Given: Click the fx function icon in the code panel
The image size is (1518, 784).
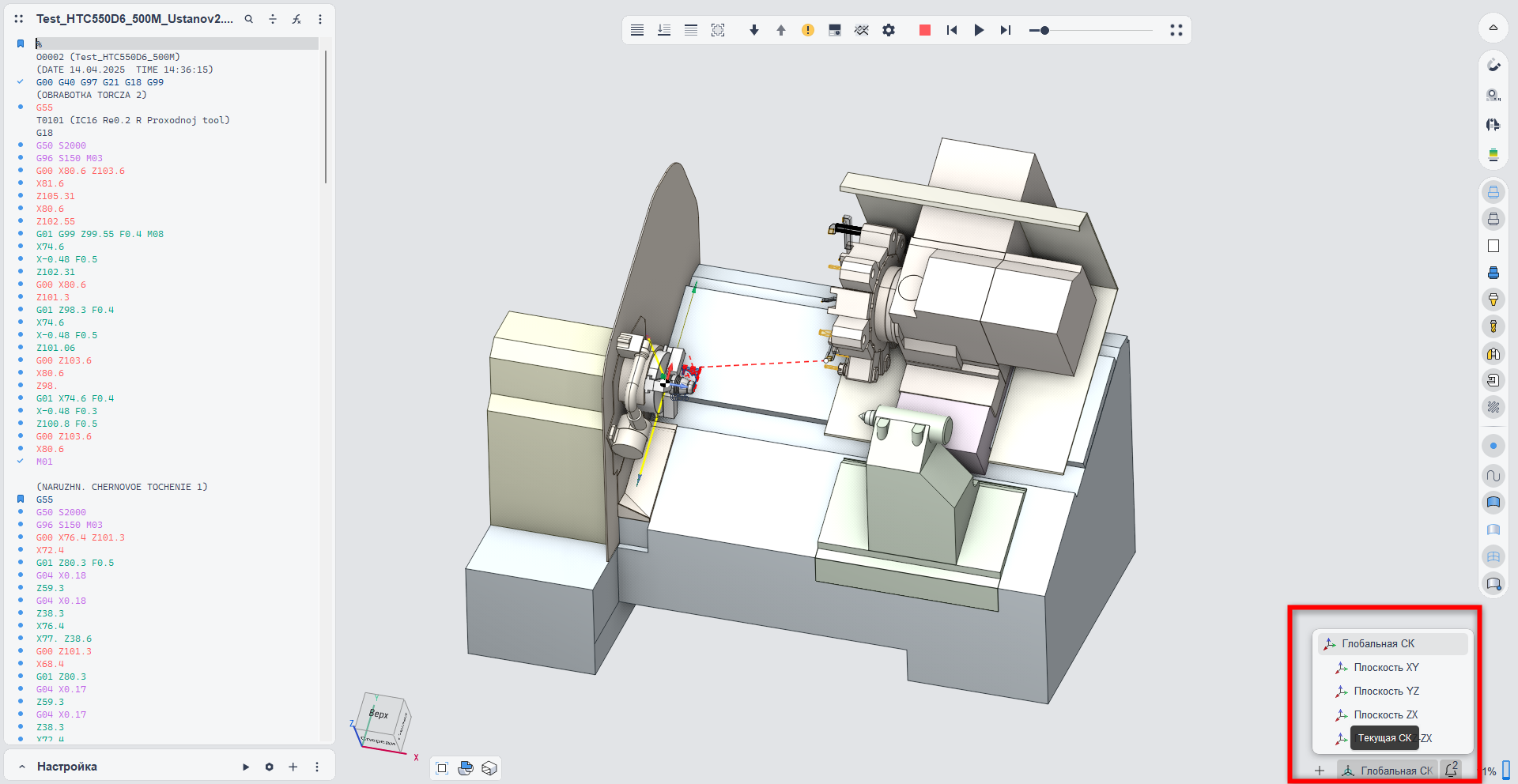Looking at the screenshot, I should [x=296, y=19].
